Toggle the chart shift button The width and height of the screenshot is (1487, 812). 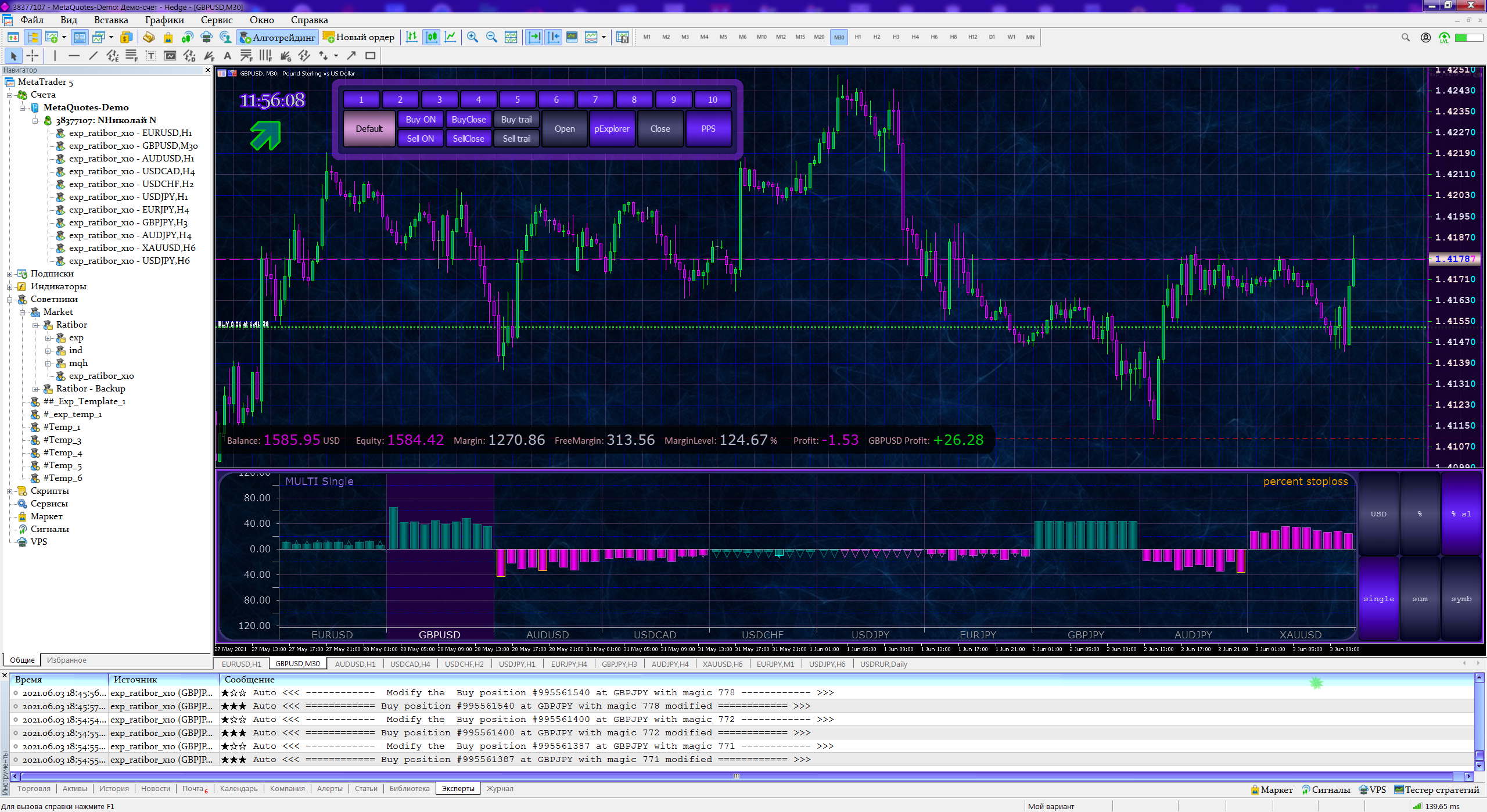click(x=553, y=37)
